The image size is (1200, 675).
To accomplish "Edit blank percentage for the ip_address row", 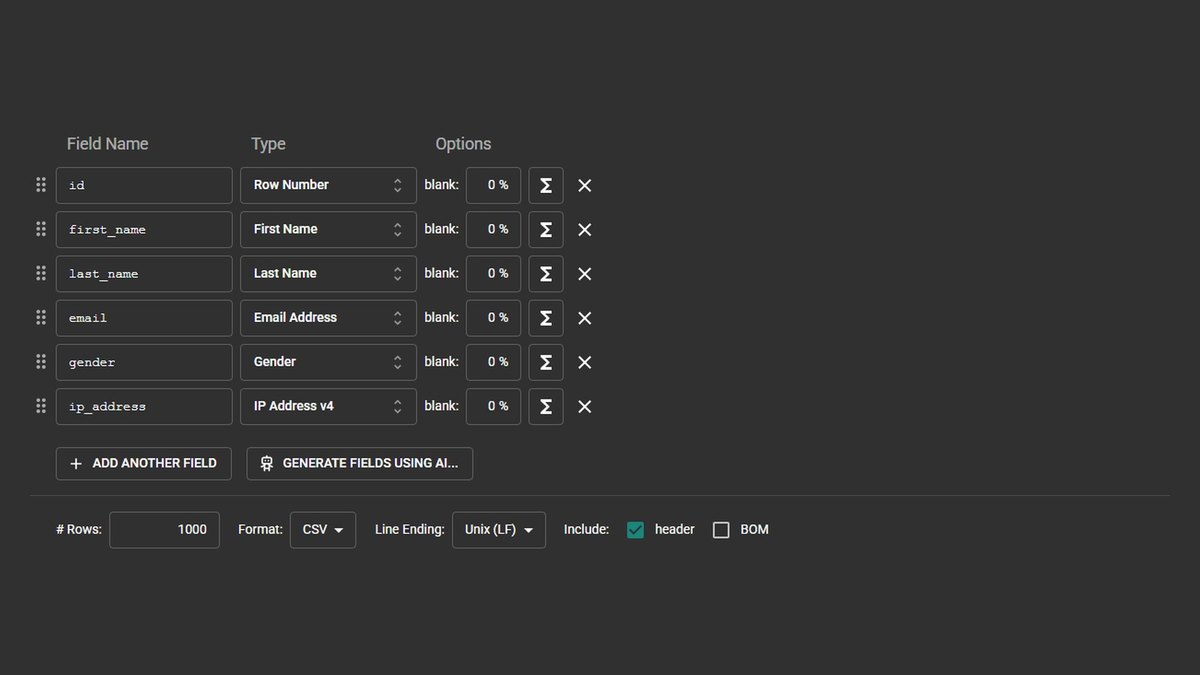I will click(x=493, y=406).
